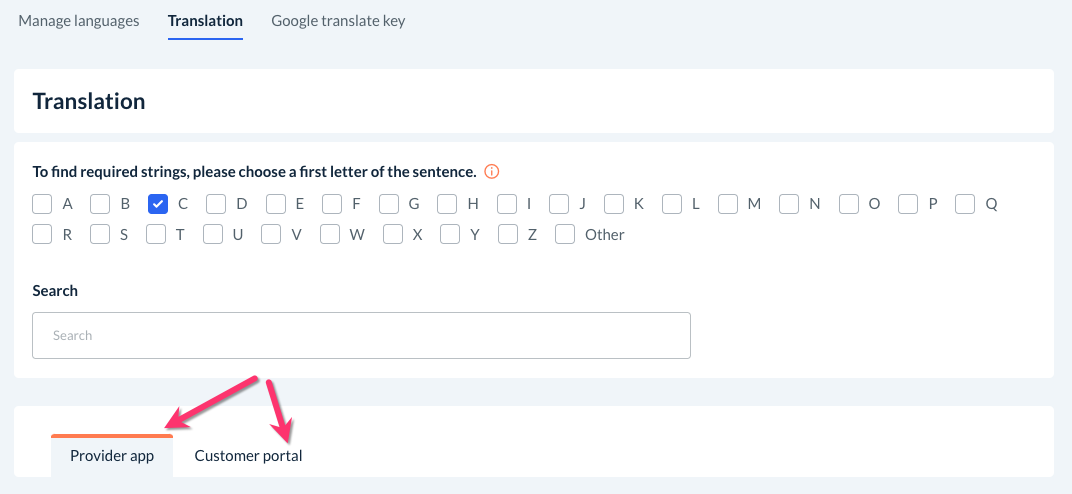Enable the letter Z checkbox

pyautogui.click(x=508, y=235)
